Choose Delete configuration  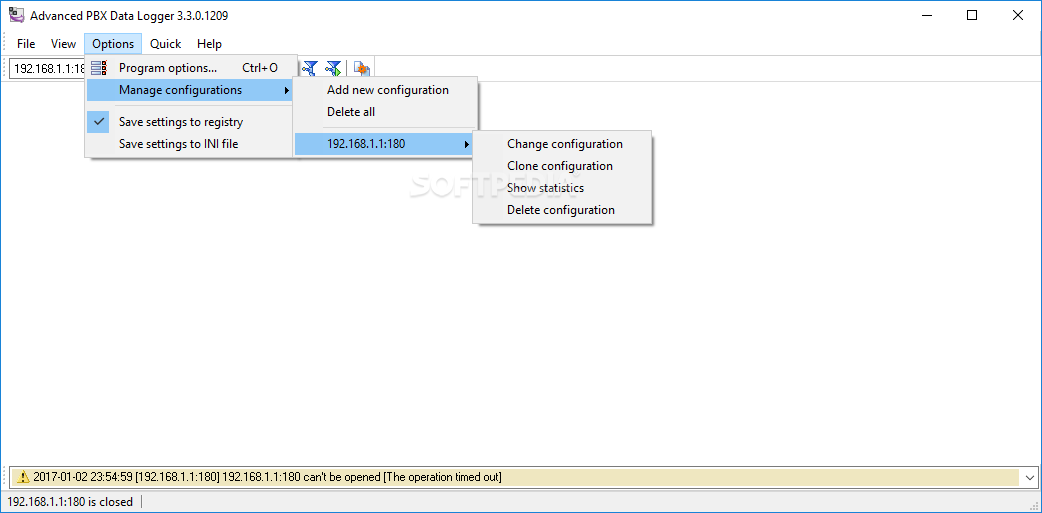click(x=563, y=210)
